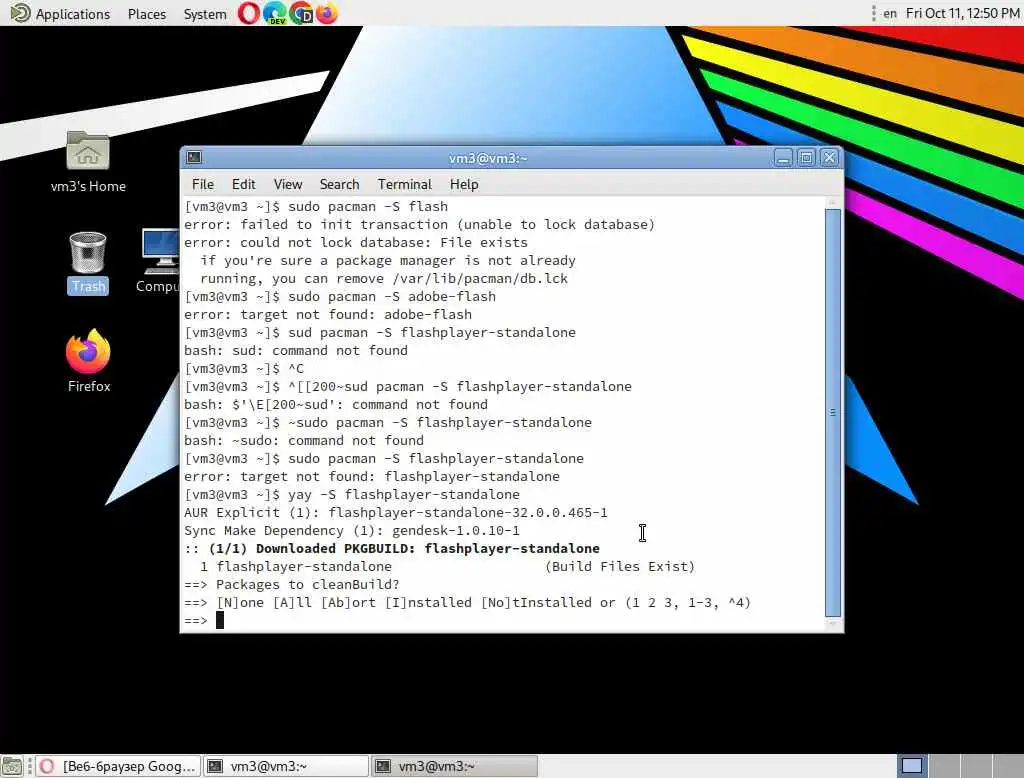Select the Trash desktop icon
1024x778 pixels.
click(x=88, y=263)
